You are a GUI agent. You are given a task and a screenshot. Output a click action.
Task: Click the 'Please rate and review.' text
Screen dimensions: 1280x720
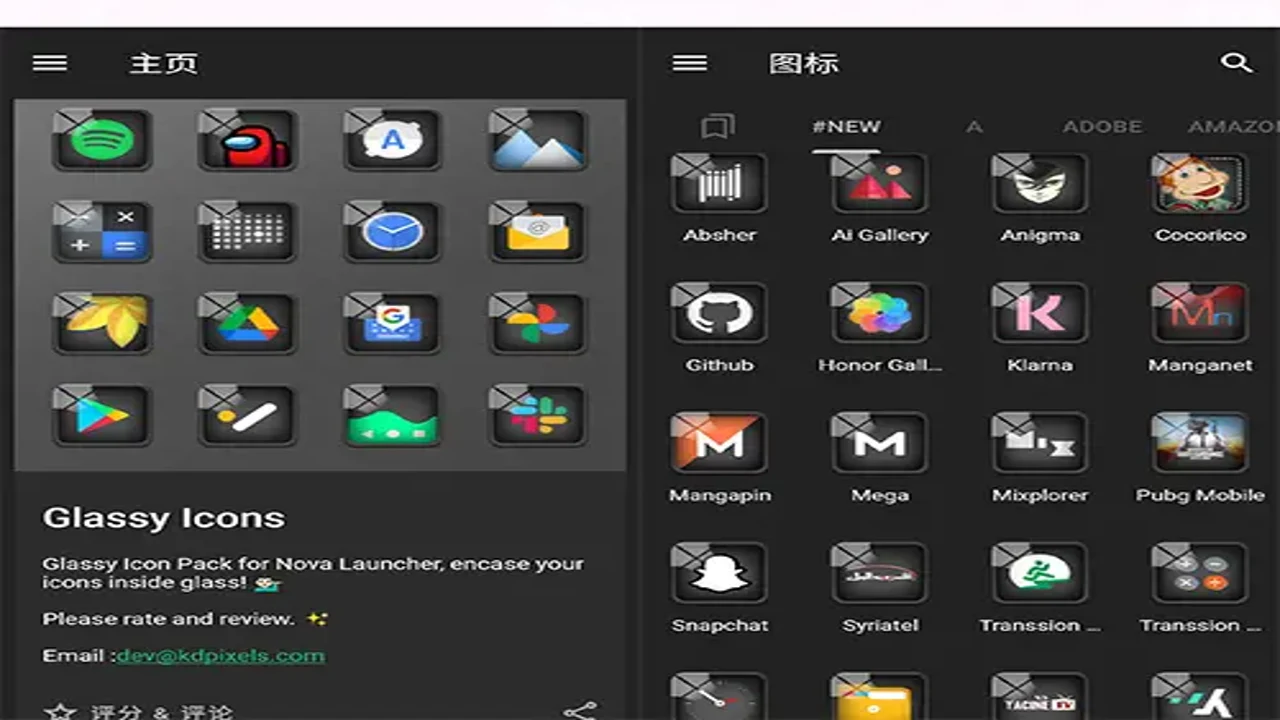point(168,619)
